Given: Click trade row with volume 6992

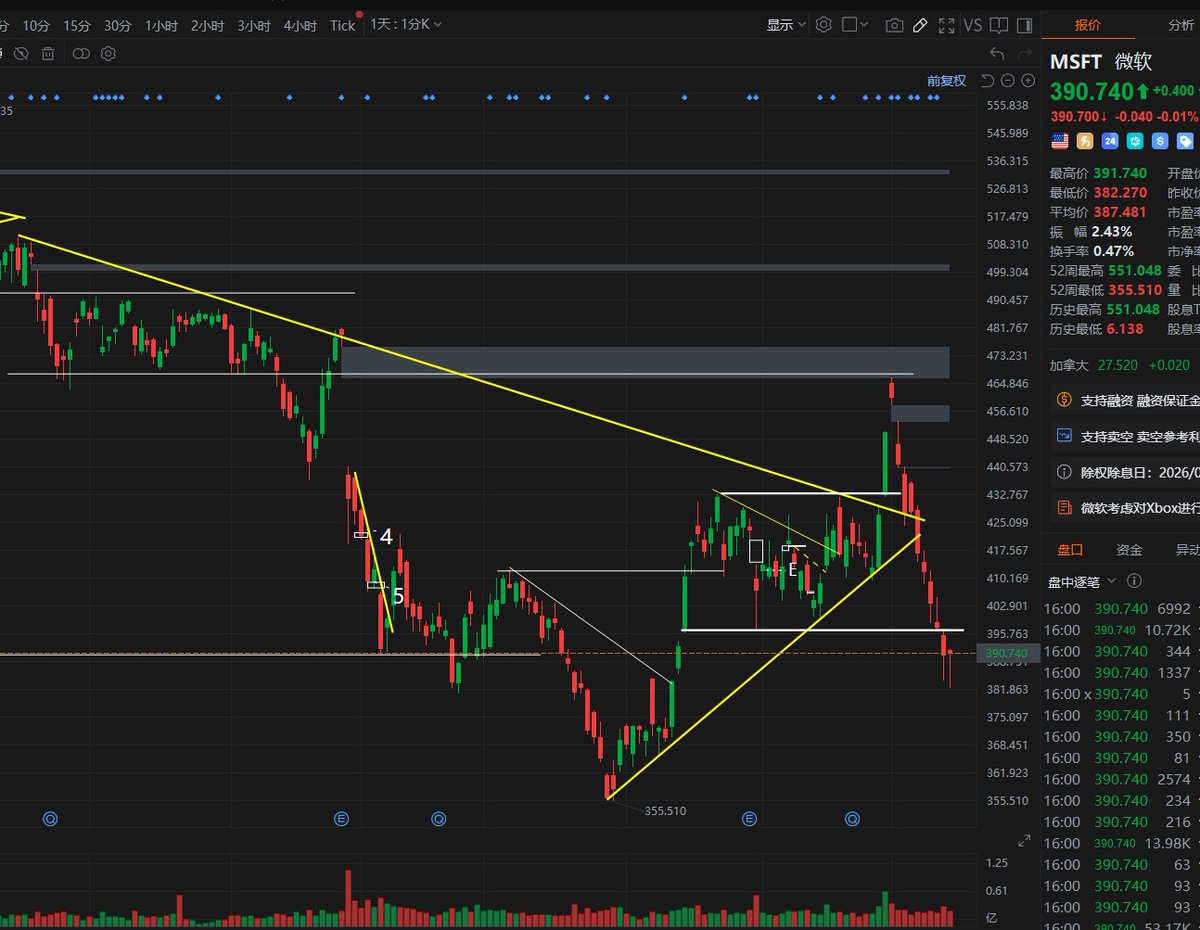Looking at the screenshot, I should click(x=1120, y=608).
